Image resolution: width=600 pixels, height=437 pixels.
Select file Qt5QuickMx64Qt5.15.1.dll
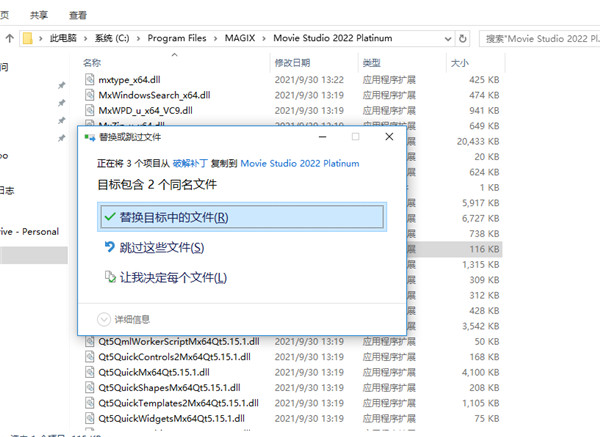tap(154, 372)
